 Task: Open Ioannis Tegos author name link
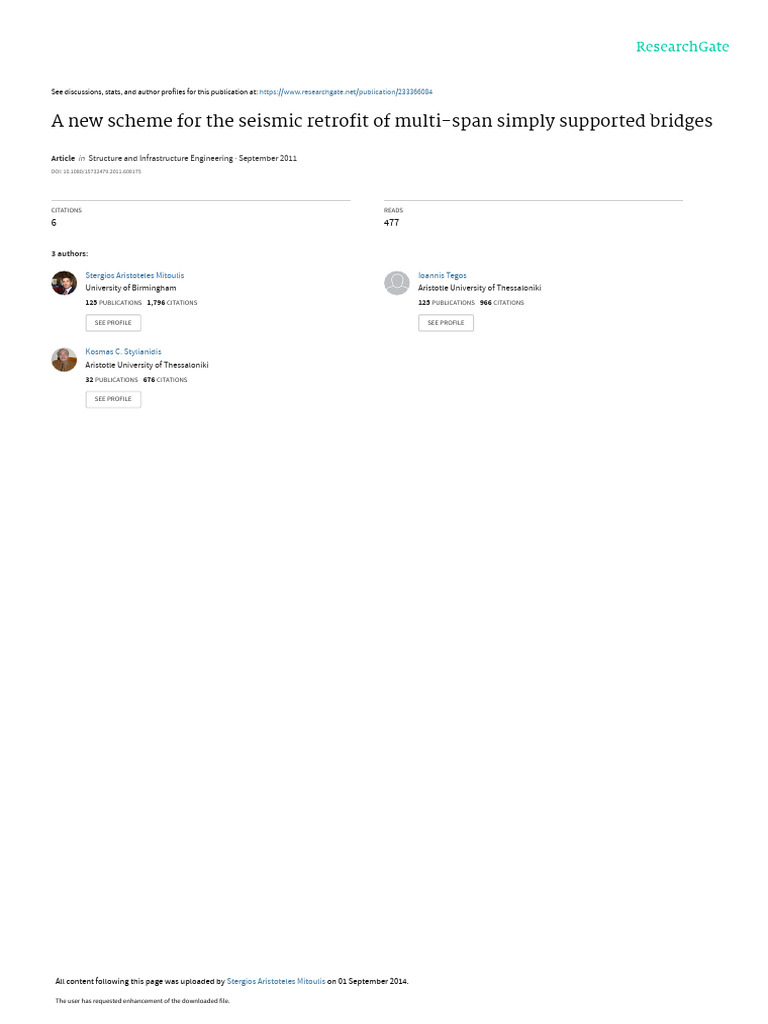point(442,276)
